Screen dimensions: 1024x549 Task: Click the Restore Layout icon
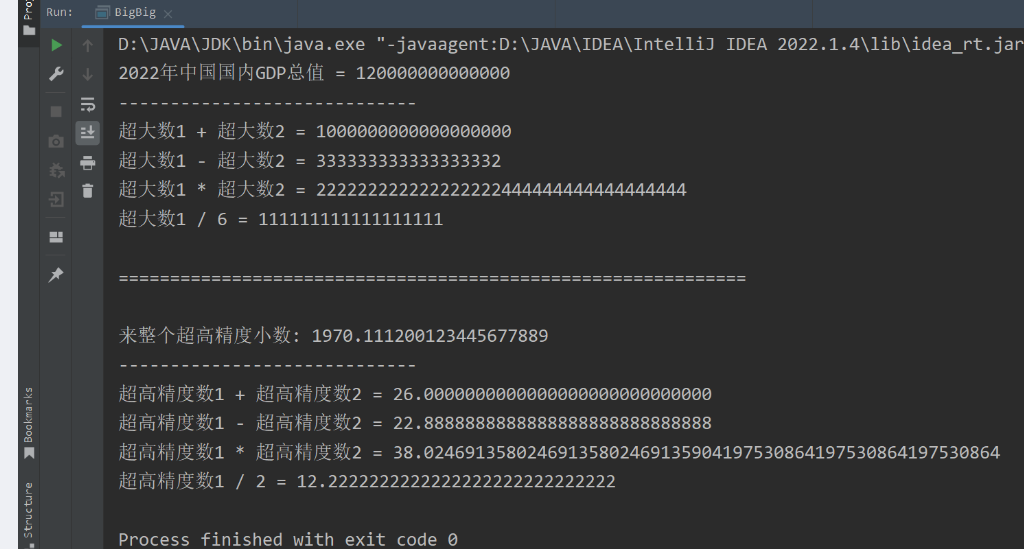[56, 237]
